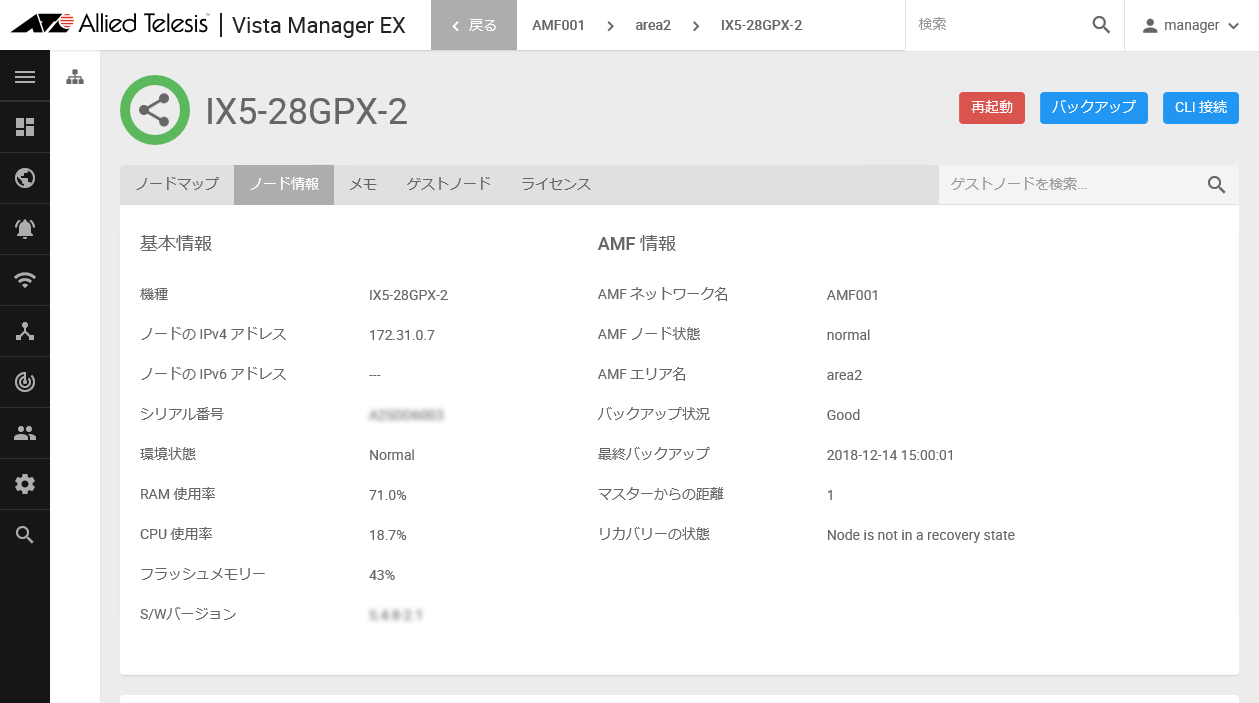Click the last backup time 2018-12-14 15:00:01
Viewport: 1259px width, 703px height.
890,455
